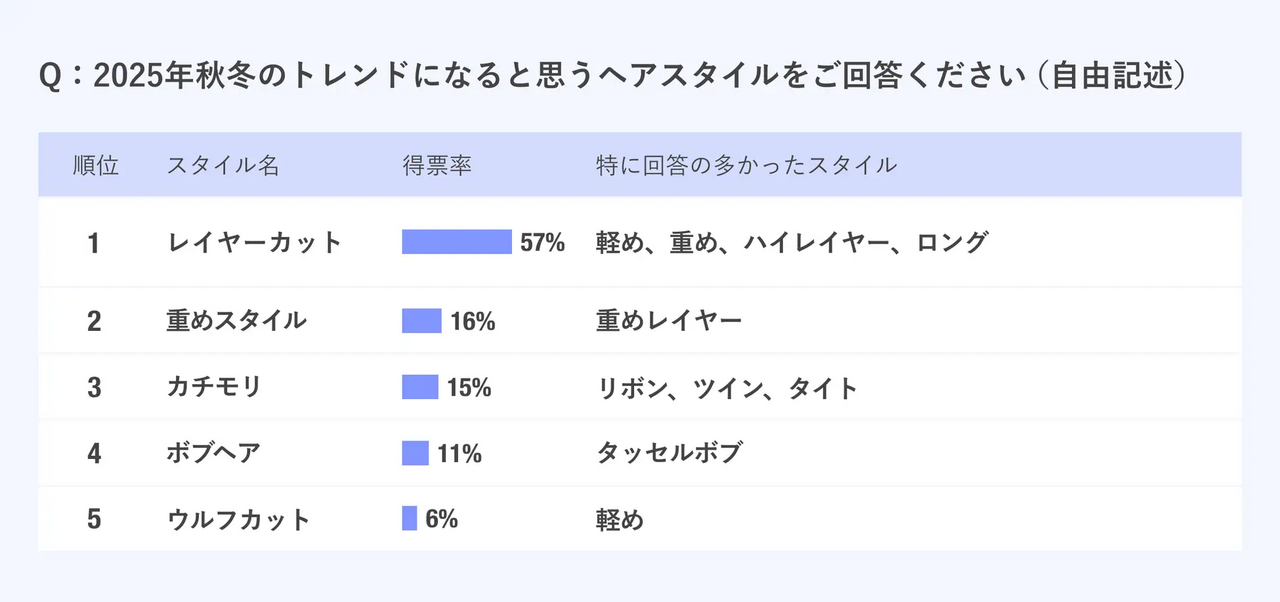1280x602 pixels.
Task: Click the タッセルボブ description text
Action: [x=668, y=453]
